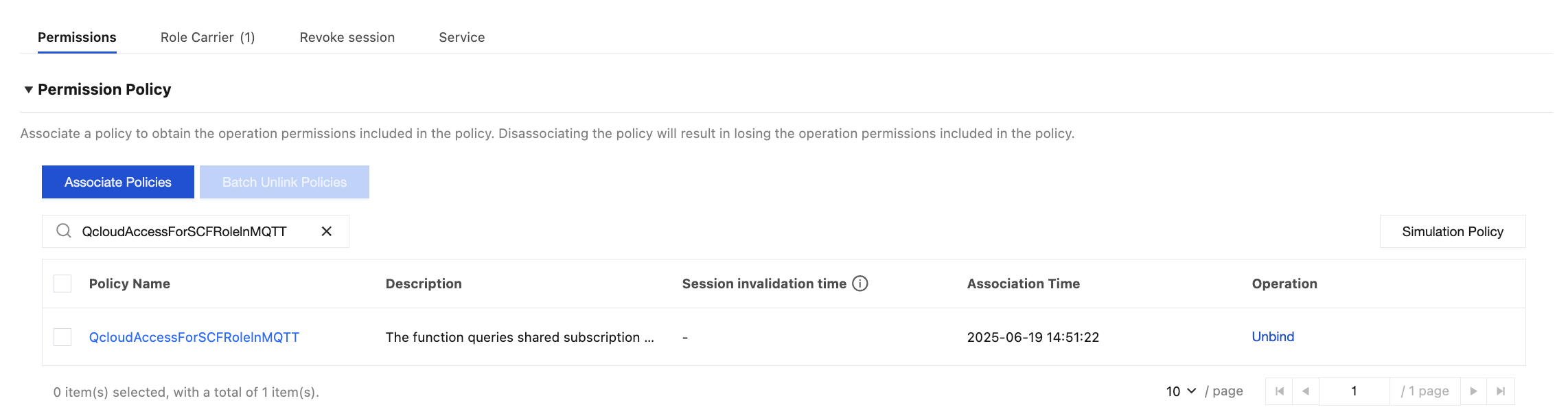This screenshot has width=1568, height=416.
Task: Click the page number input box
Action: click(1354, 391)
